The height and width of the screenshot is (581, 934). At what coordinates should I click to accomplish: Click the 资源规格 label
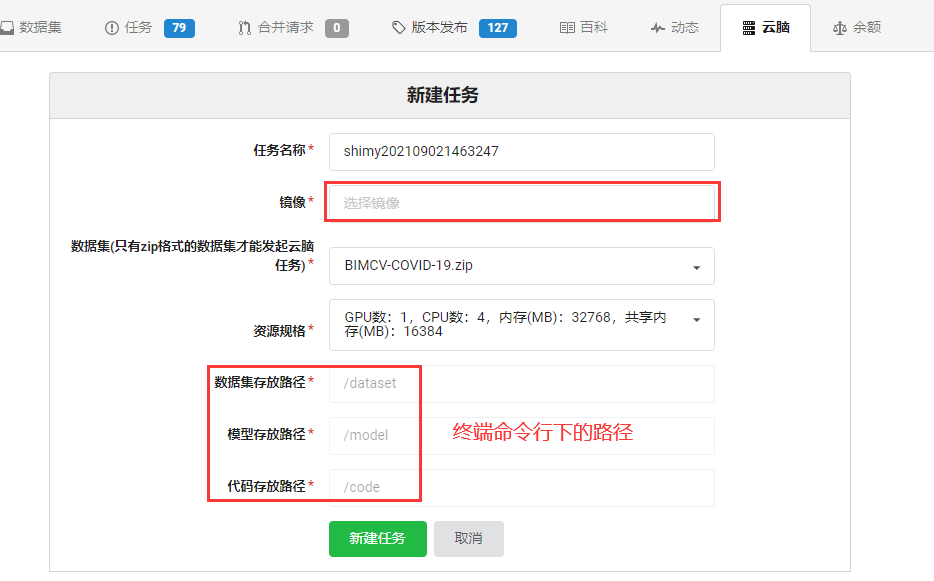coord(280,331)
